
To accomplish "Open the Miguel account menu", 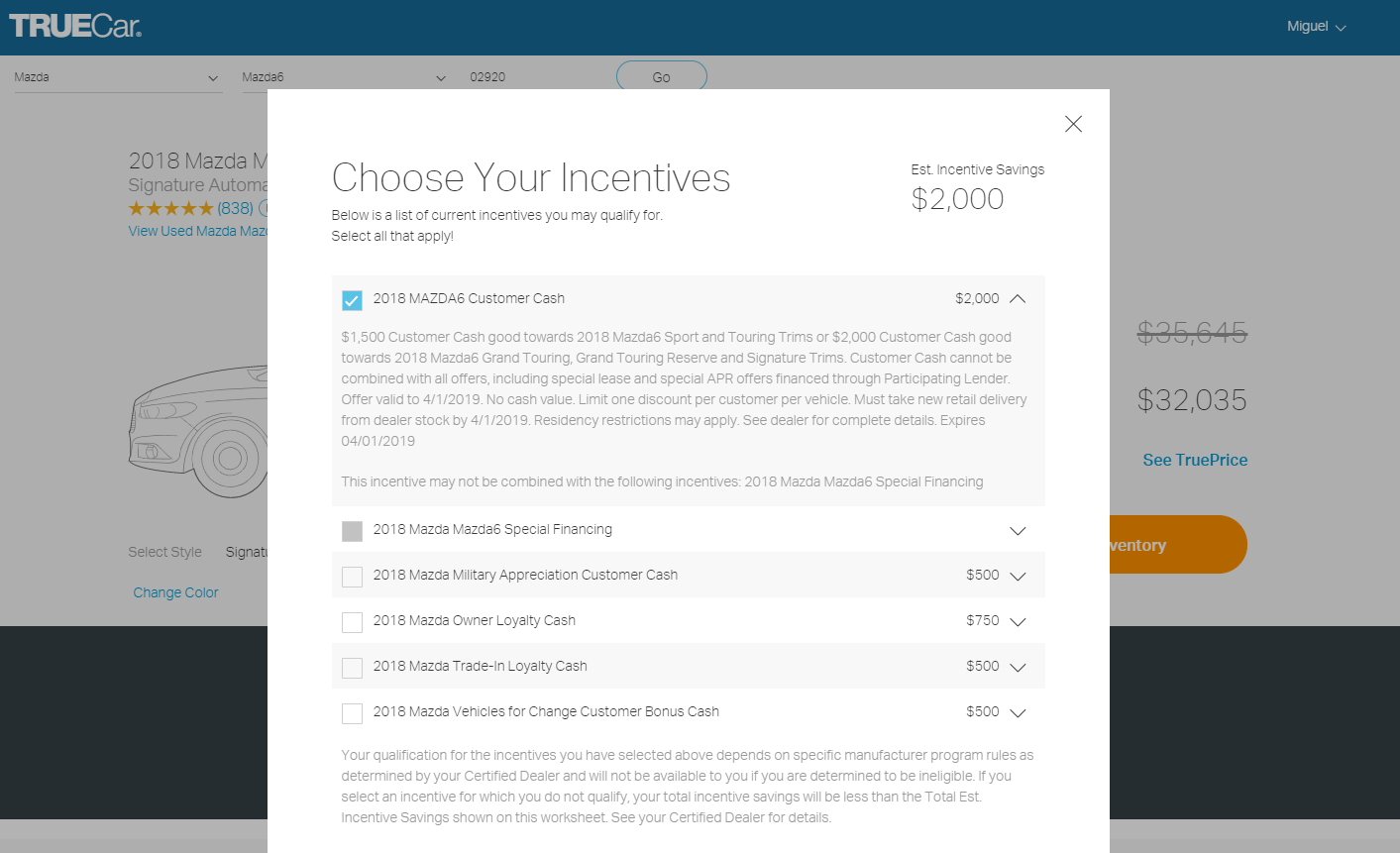I will [1316, 27].
